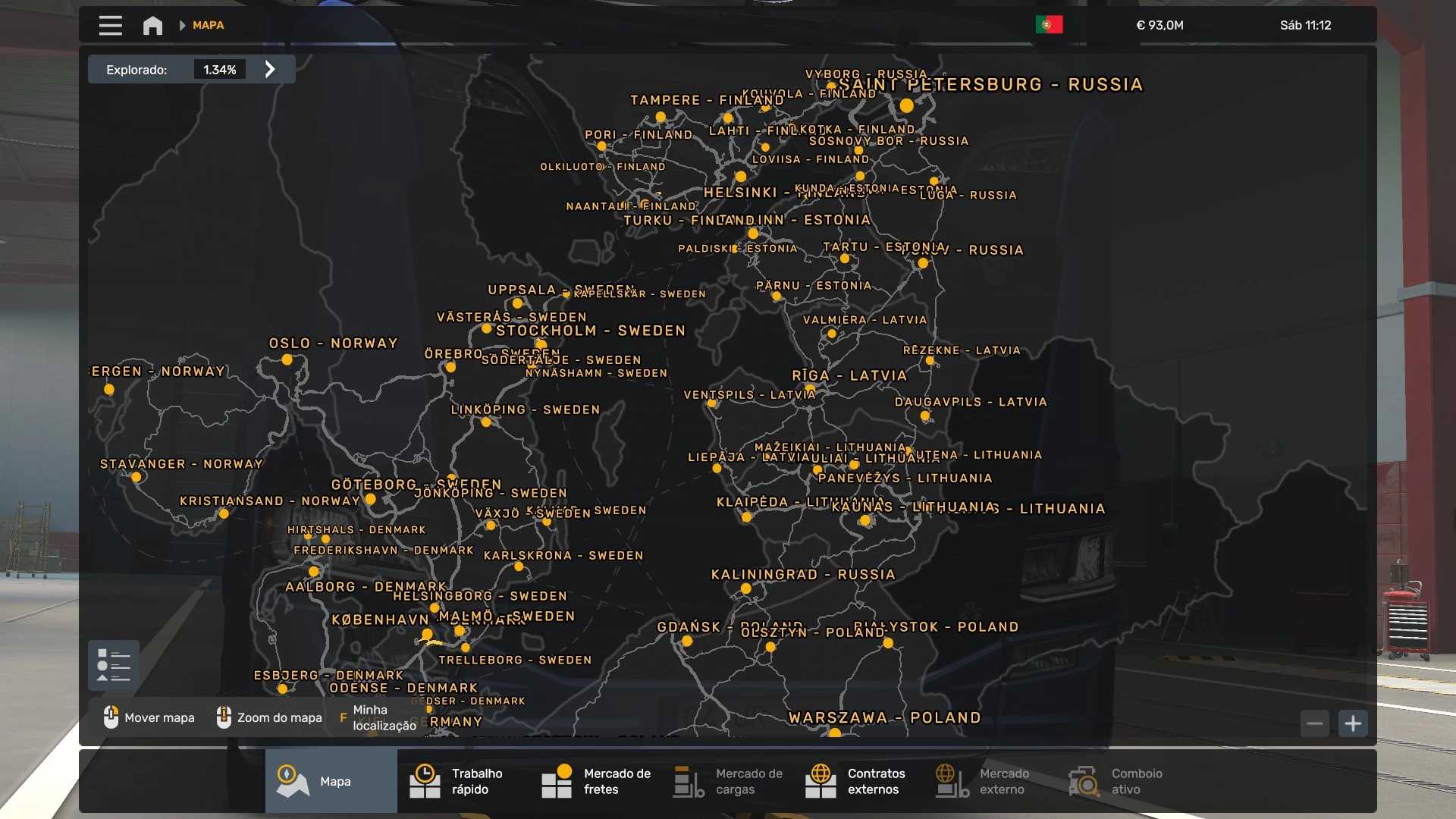Open the hamburger main menu

(110, 25)
